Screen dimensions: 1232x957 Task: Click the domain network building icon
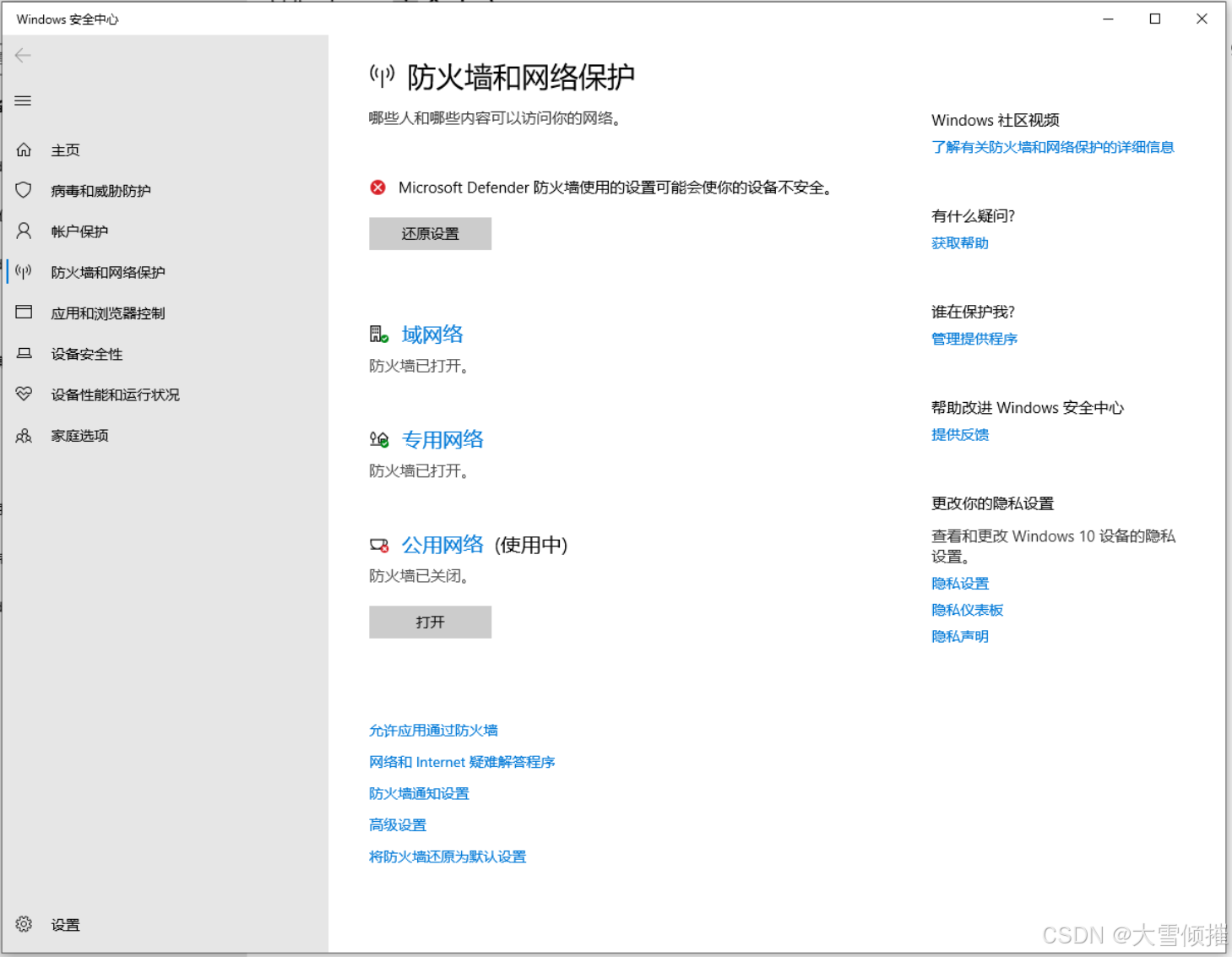click(379, 334)
